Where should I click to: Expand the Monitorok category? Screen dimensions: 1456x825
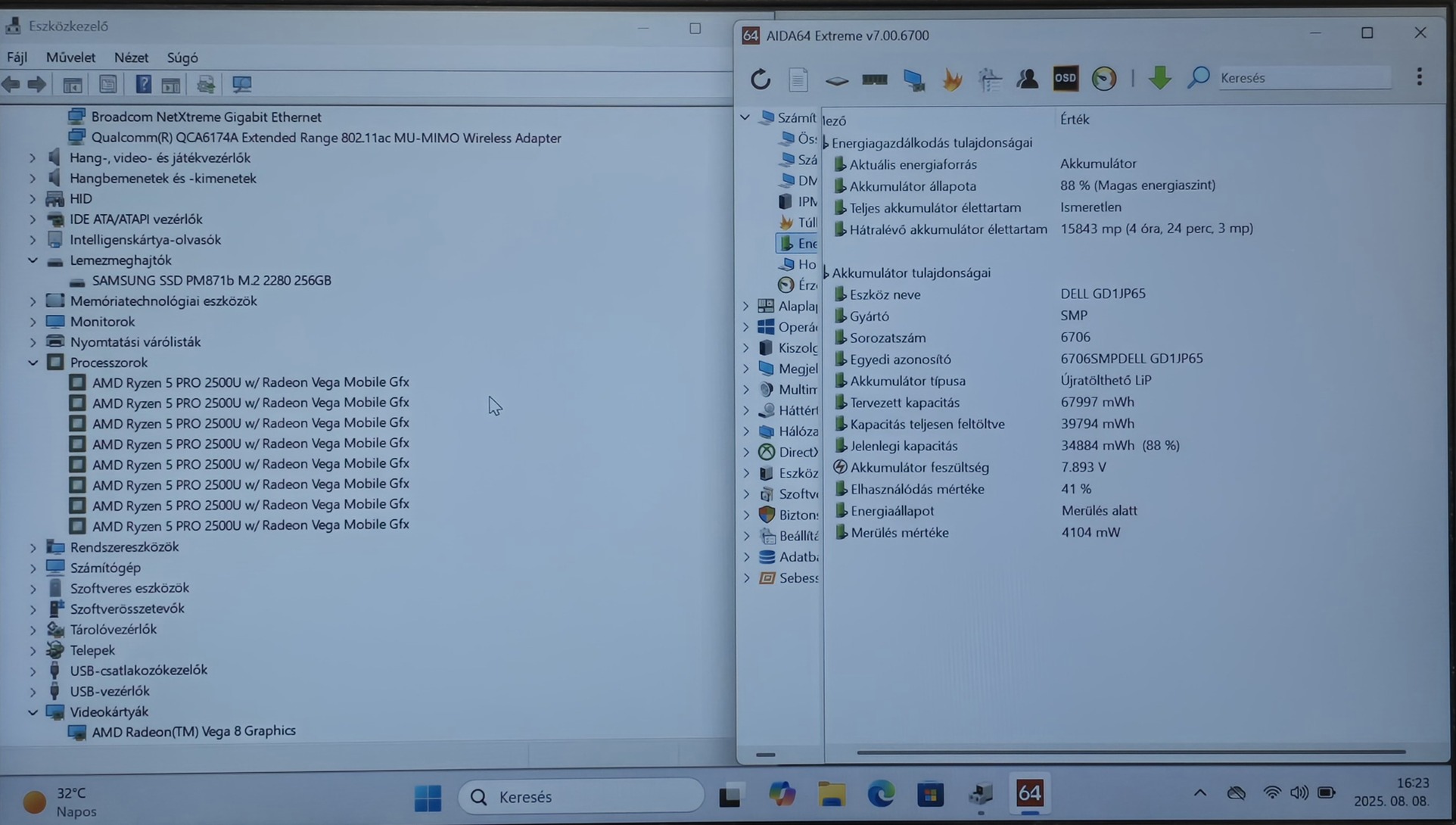(x=33, y=322)
